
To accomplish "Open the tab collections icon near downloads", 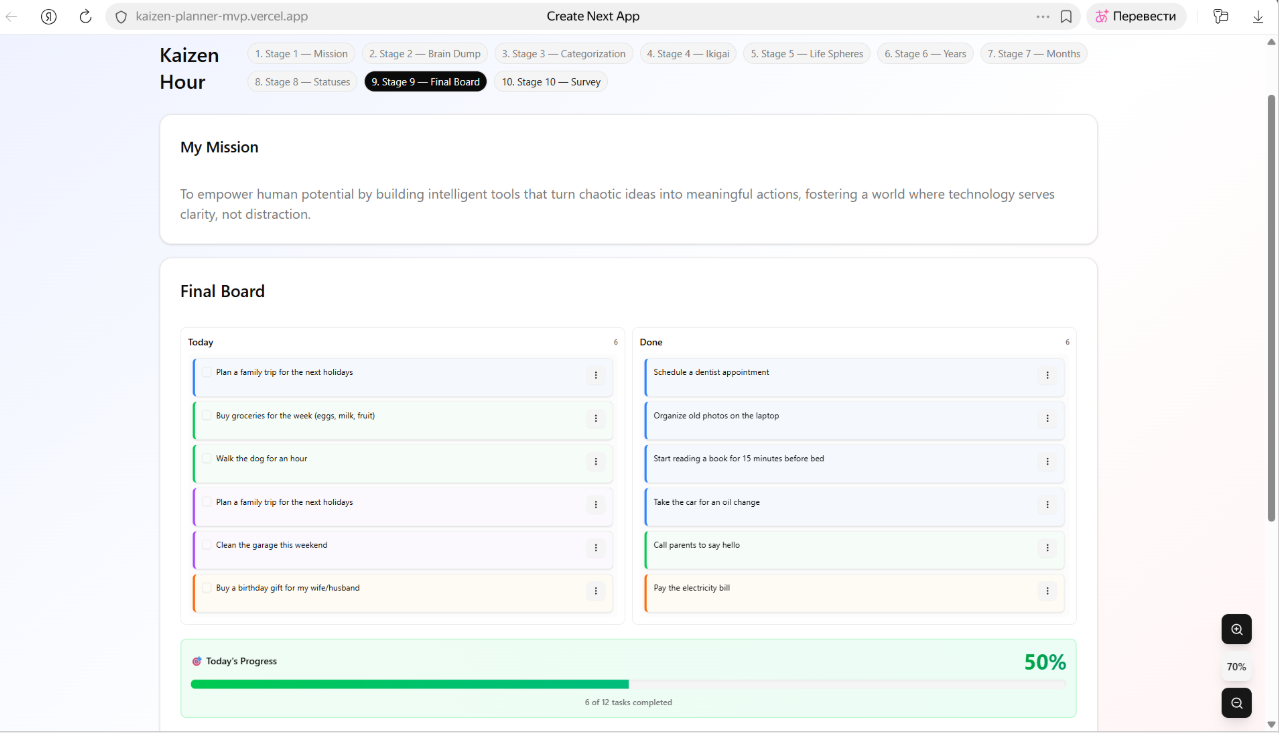I will [1220, 16].
